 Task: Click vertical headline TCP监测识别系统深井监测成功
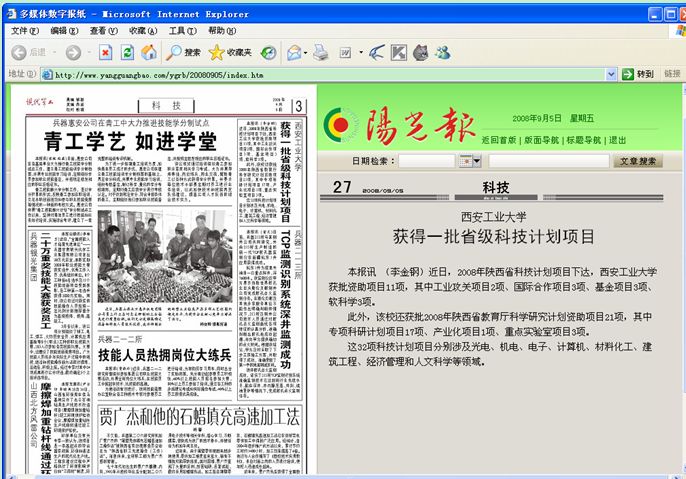pyautogui.click(x=285, y=299)
